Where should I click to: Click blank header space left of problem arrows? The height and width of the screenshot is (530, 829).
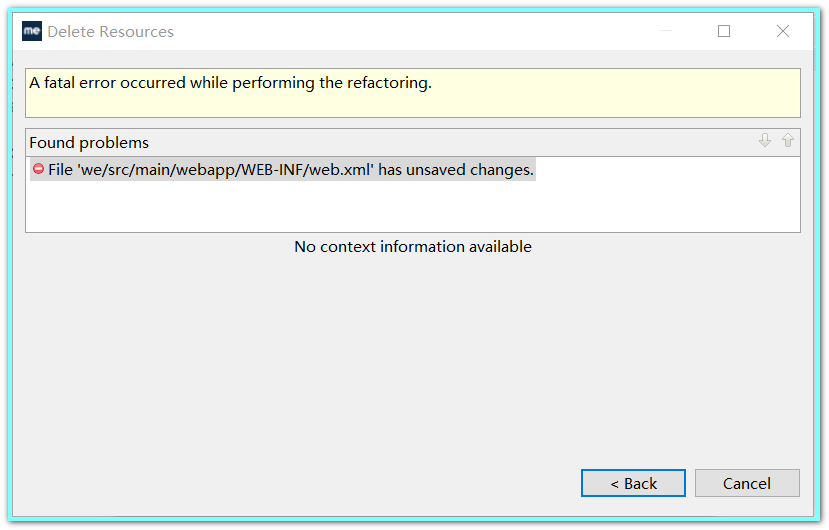tap(450, 142)
